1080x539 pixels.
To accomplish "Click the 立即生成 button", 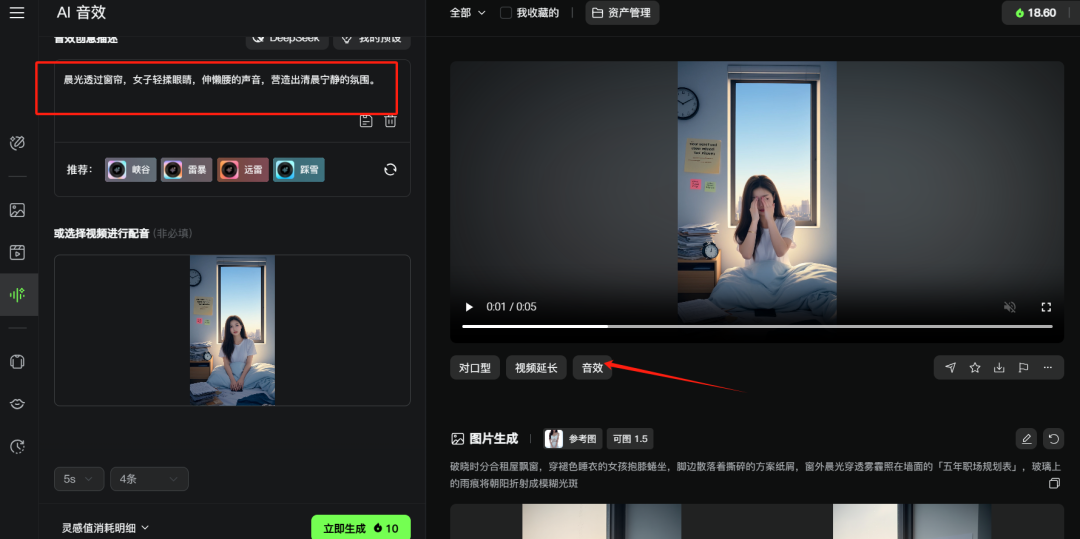I will click(360, 528).
